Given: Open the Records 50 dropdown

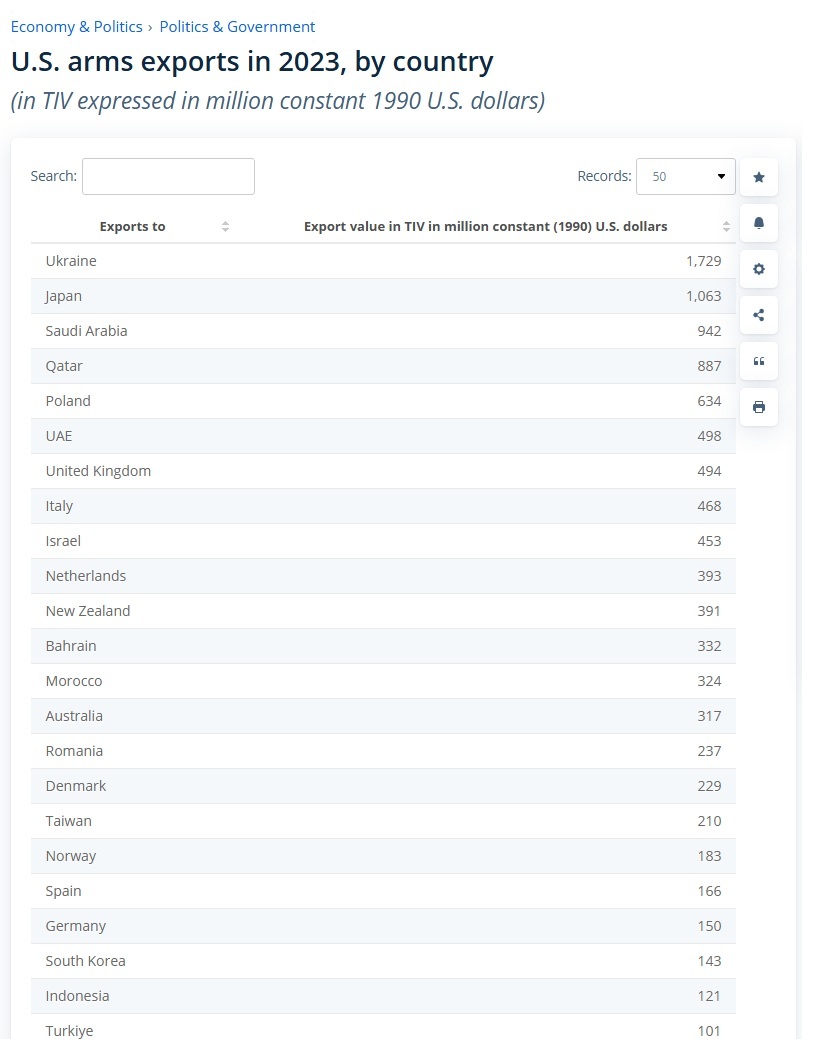Looking at the screenshot, I should coord(685,176).
